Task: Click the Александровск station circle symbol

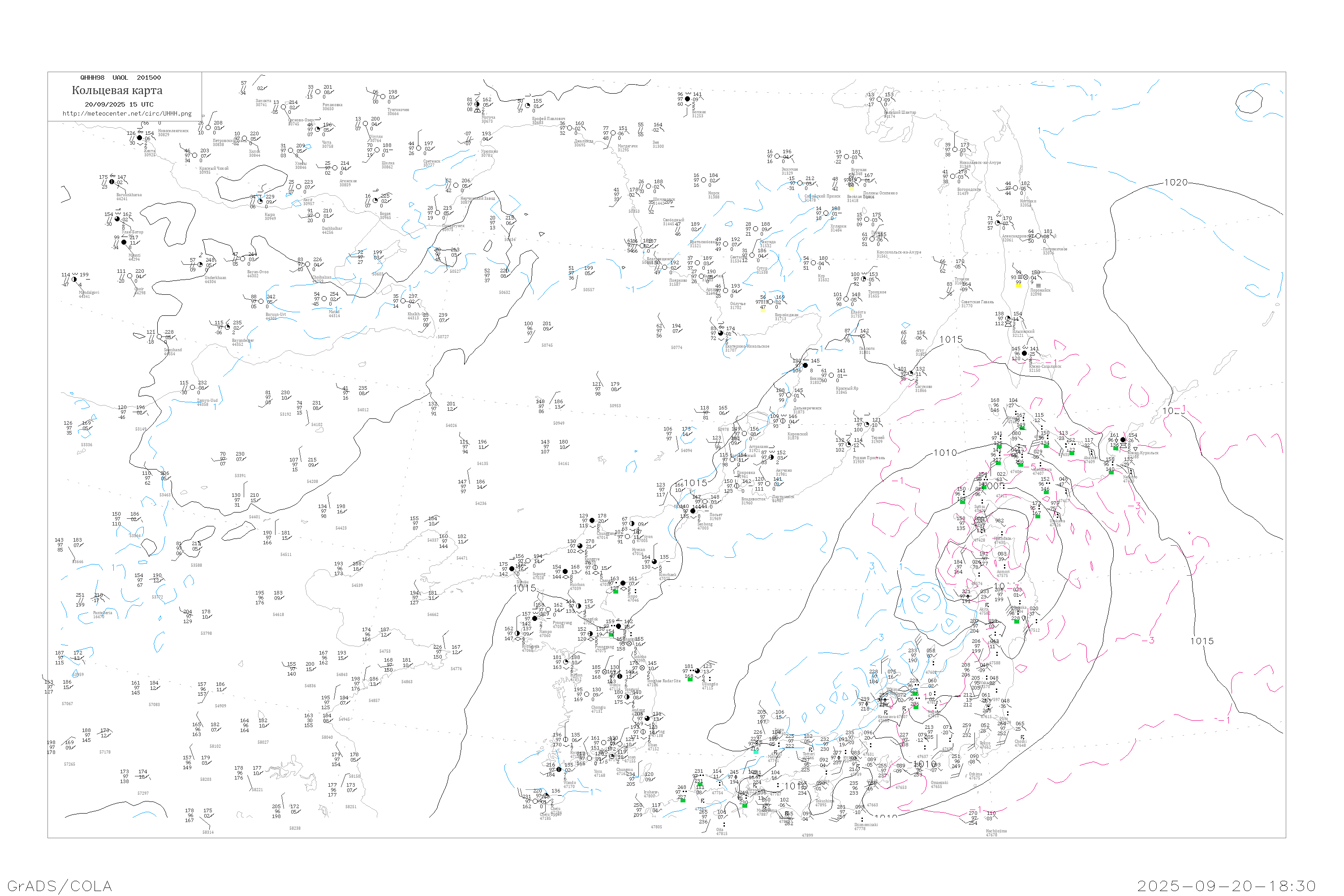Action: pyautogui.click(x=997, y=223)
